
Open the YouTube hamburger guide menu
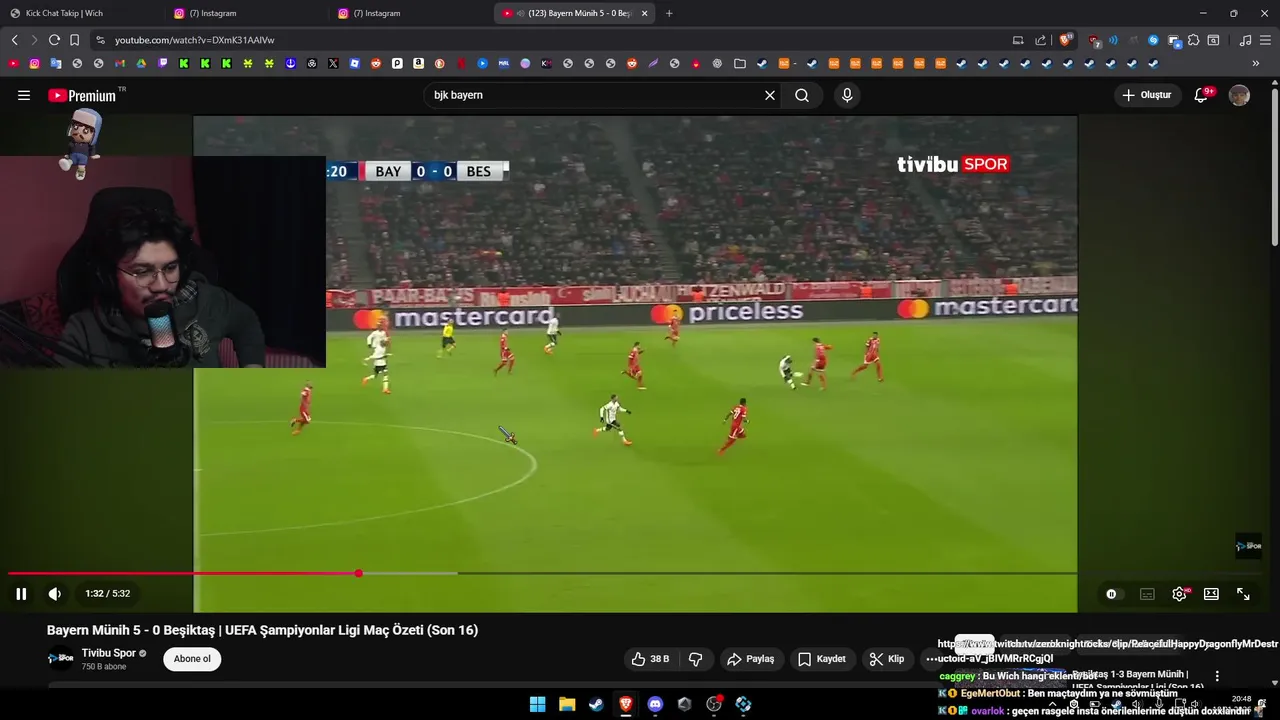click(x=23, y=95)
